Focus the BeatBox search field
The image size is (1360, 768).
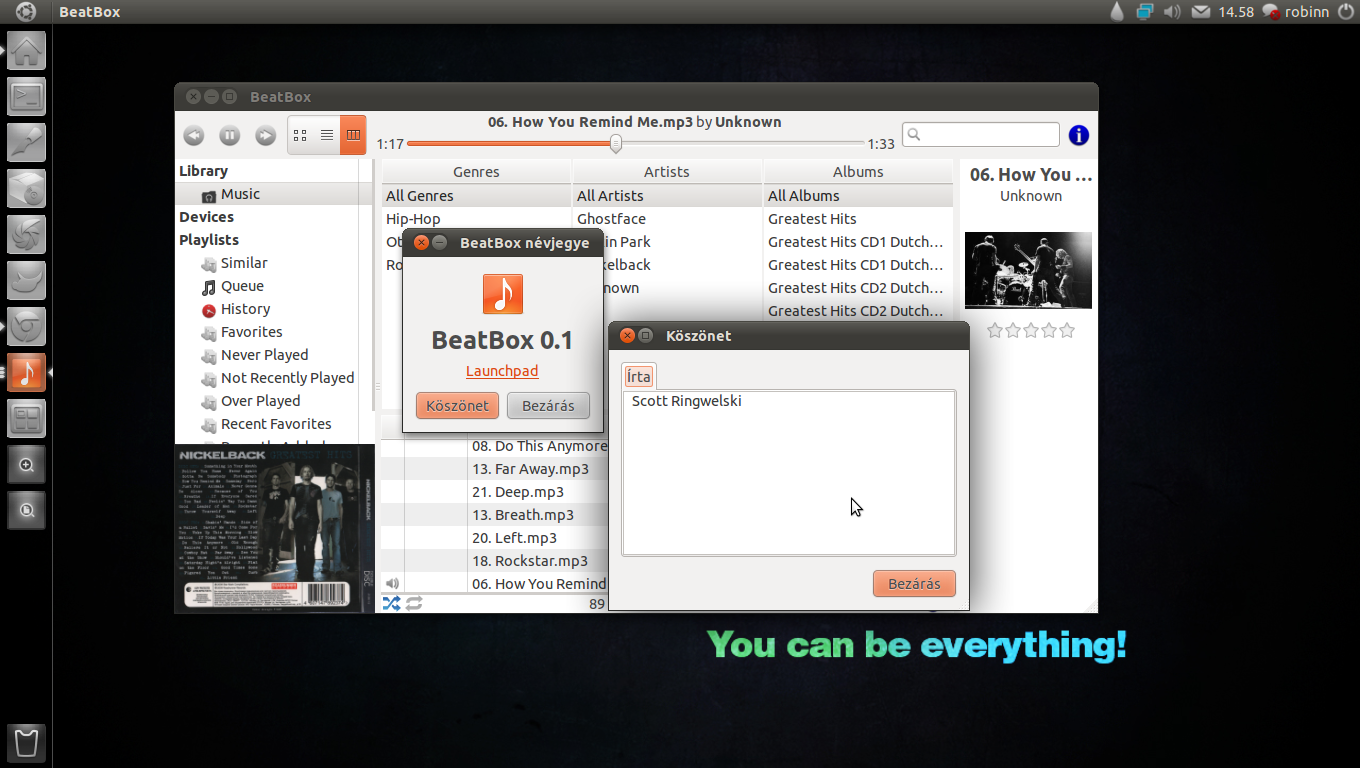click(x=981, y=135)
